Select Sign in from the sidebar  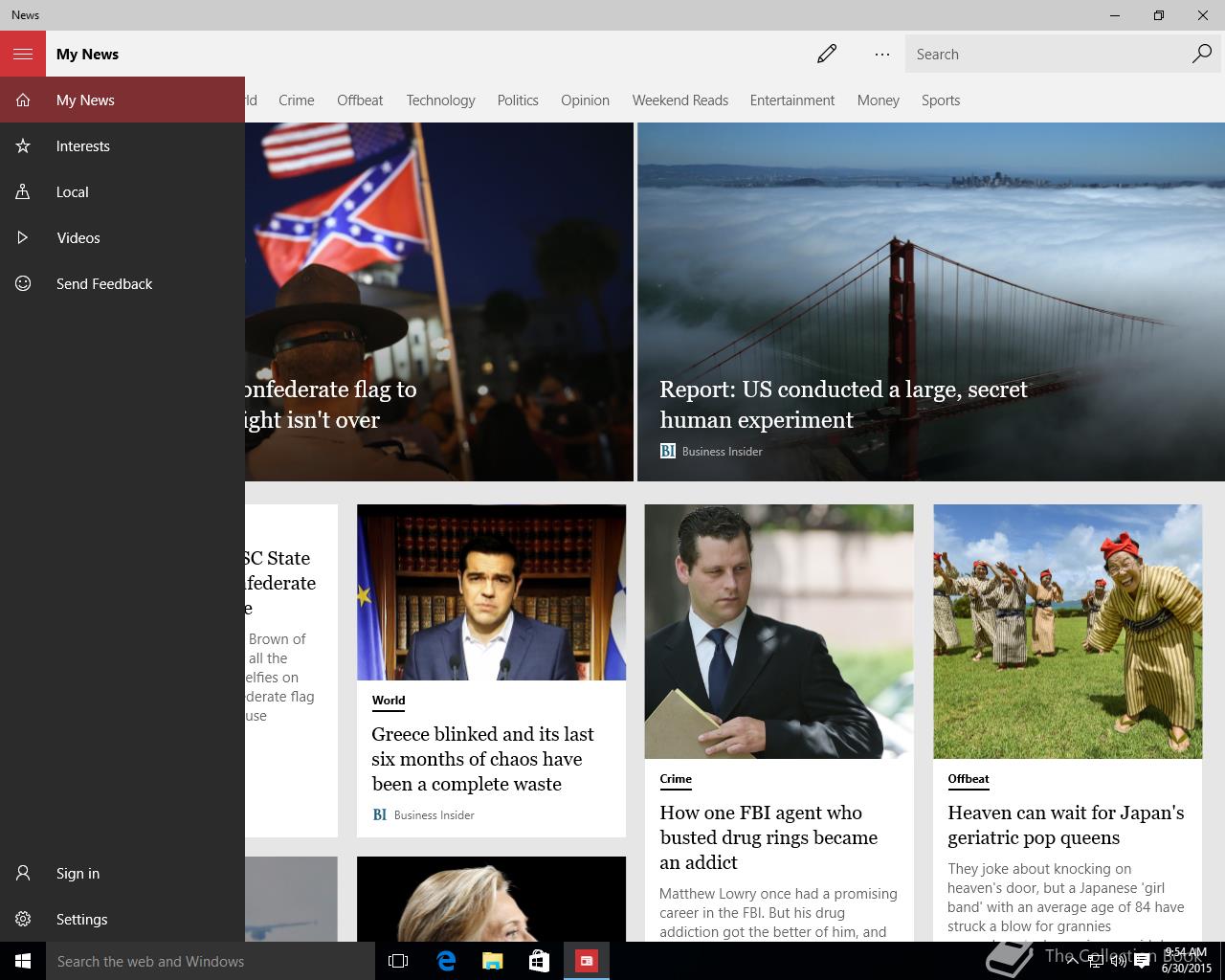tap(122, 873)
